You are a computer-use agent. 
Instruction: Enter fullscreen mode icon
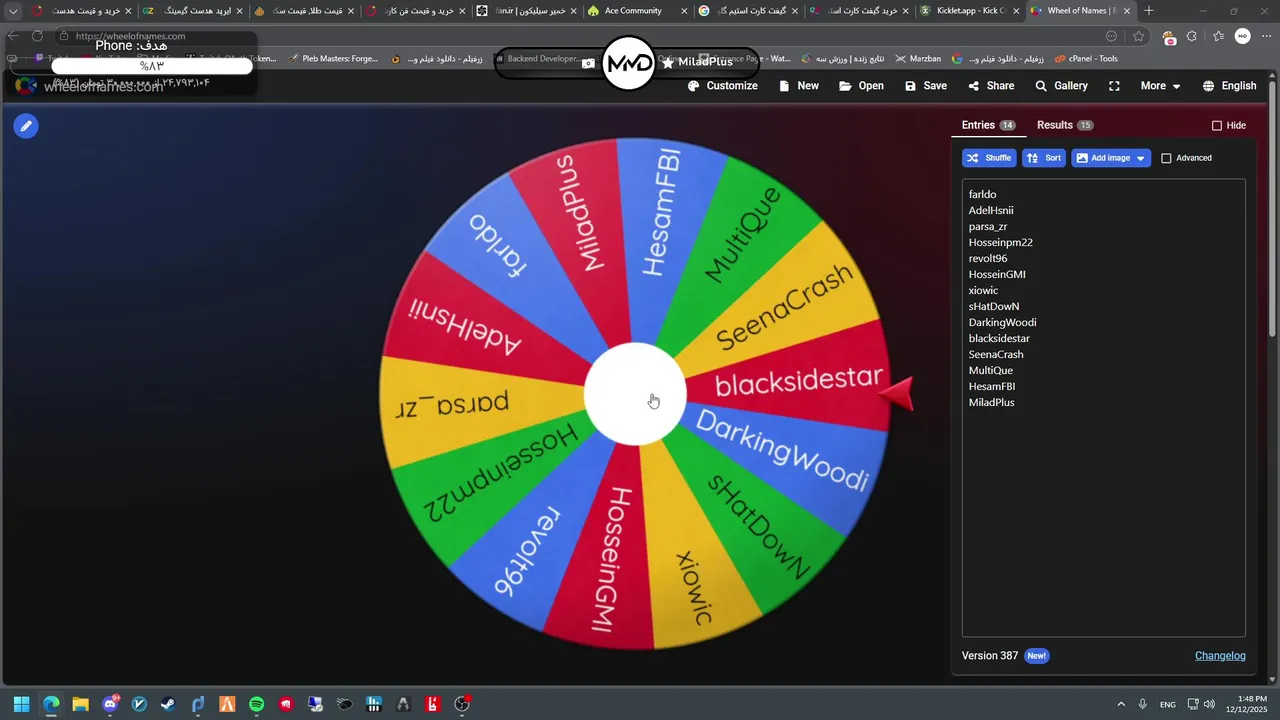1114,86
